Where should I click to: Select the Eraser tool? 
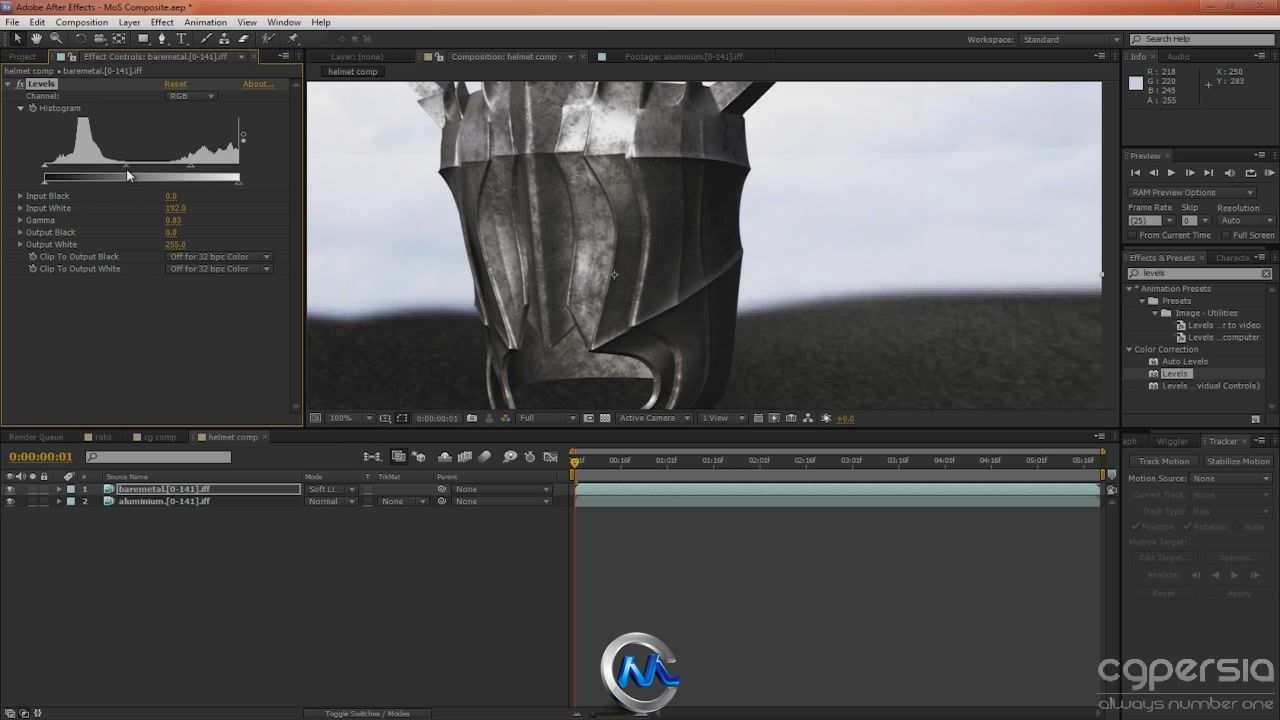click(243, 39)
